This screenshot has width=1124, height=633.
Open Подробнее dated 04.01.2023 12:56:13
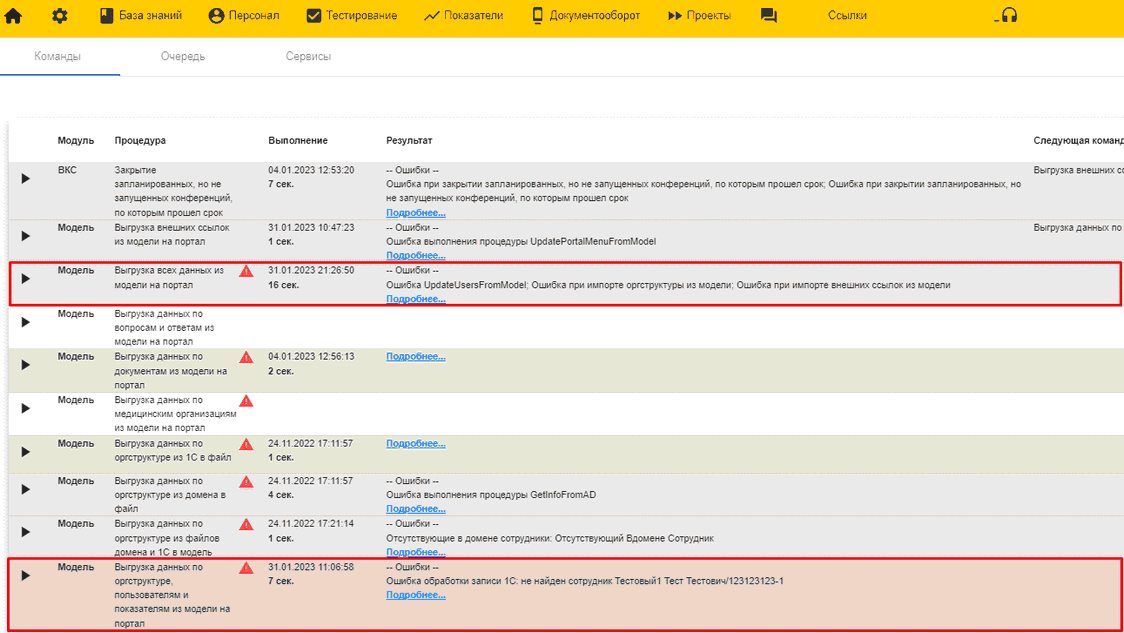click(x=416, y=356)
